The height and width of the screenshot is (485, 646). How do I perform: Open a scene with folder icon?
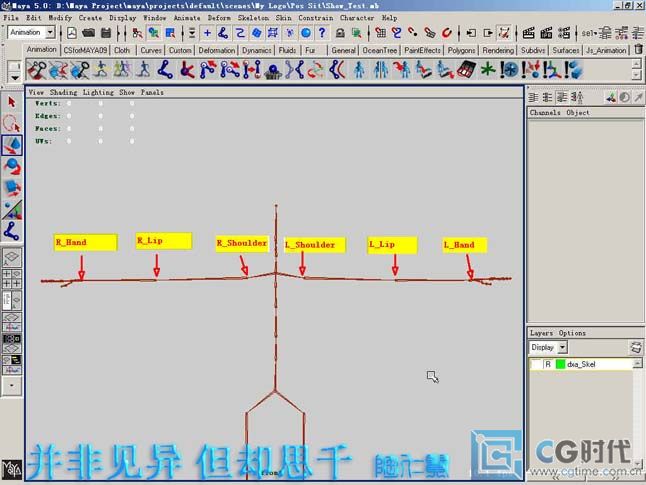(89, 33)
